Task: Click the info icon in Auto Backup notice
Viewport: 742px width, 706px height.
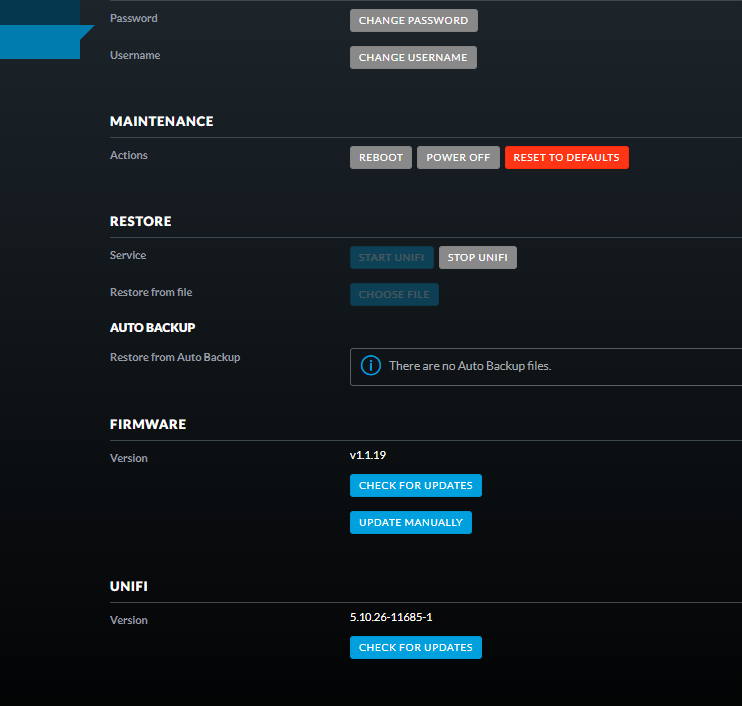Action: pos(371,366)
